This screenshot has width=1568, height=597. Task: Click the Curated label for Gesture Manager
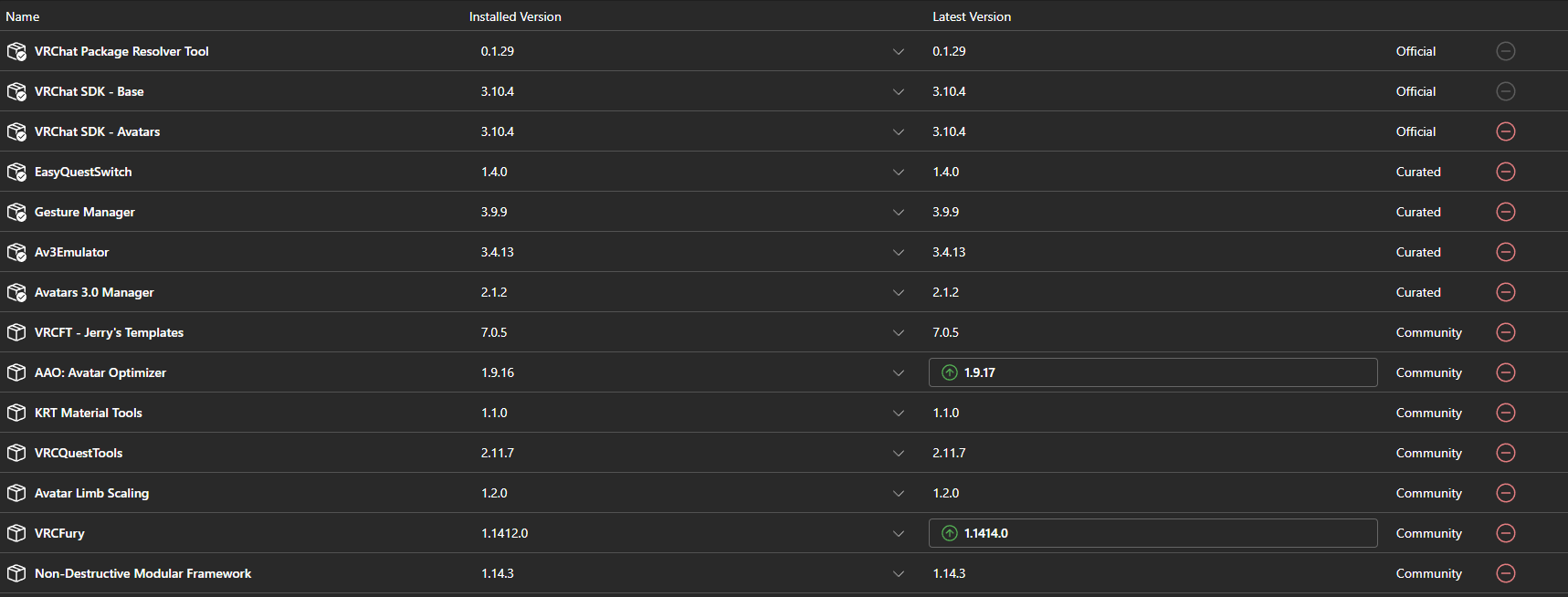[x=1418, y=212]
